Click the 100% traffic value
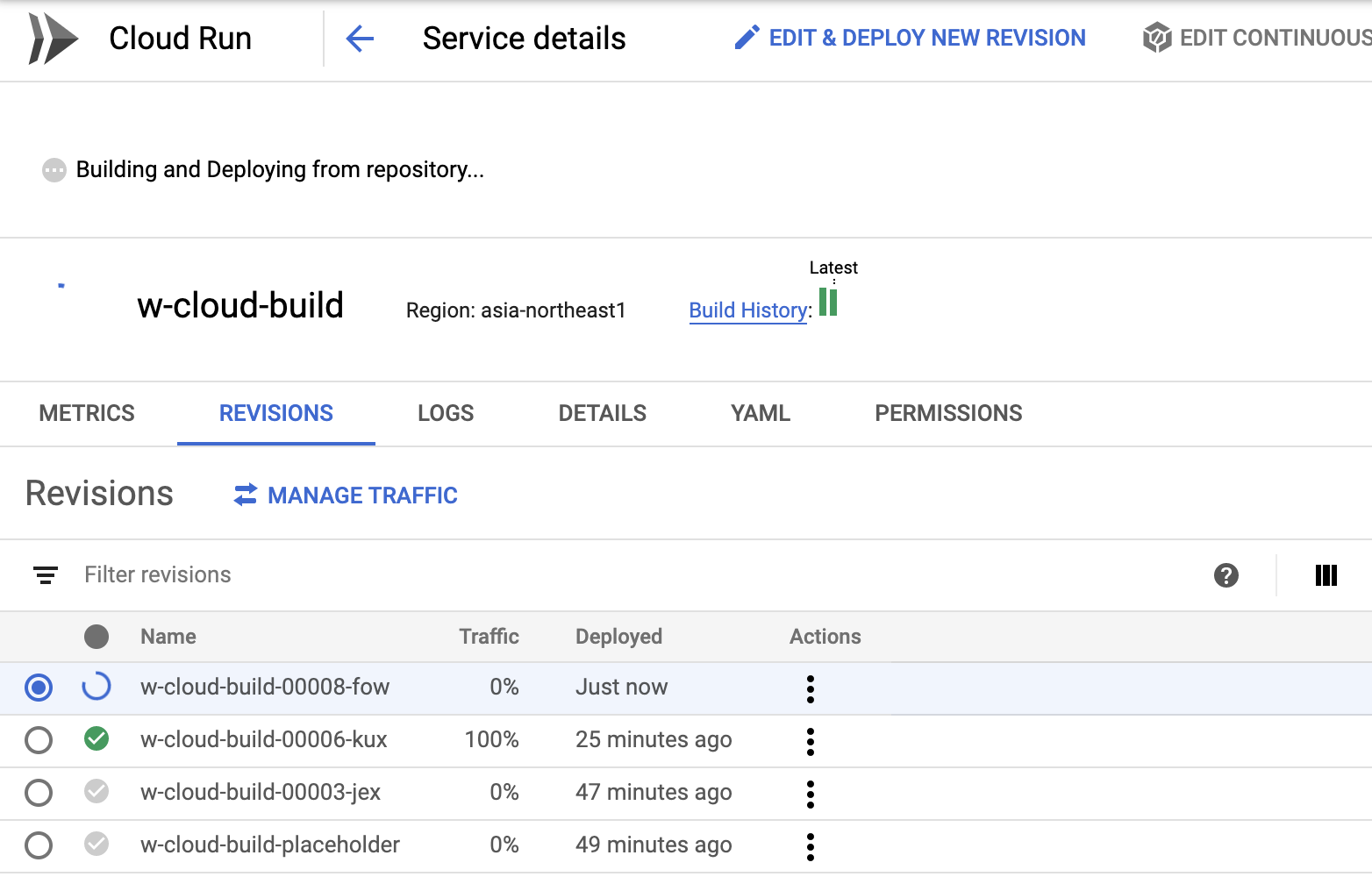Image resolution: width=1372 pixels, height=891 pixels. pyautogui.click(x=492, y=739)
